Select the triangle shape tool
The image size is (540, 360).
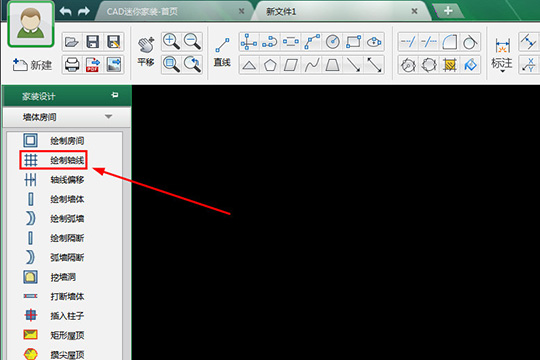coord(249,65)
